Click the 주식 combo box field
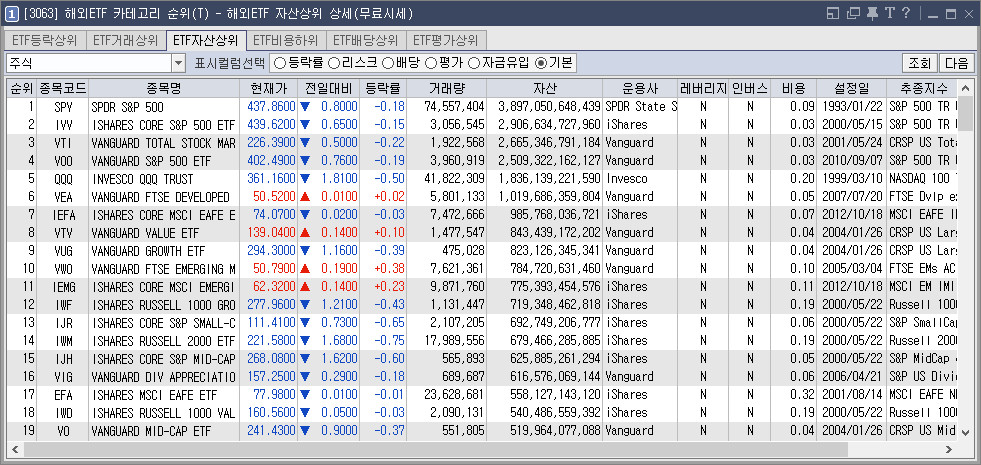 89,63
